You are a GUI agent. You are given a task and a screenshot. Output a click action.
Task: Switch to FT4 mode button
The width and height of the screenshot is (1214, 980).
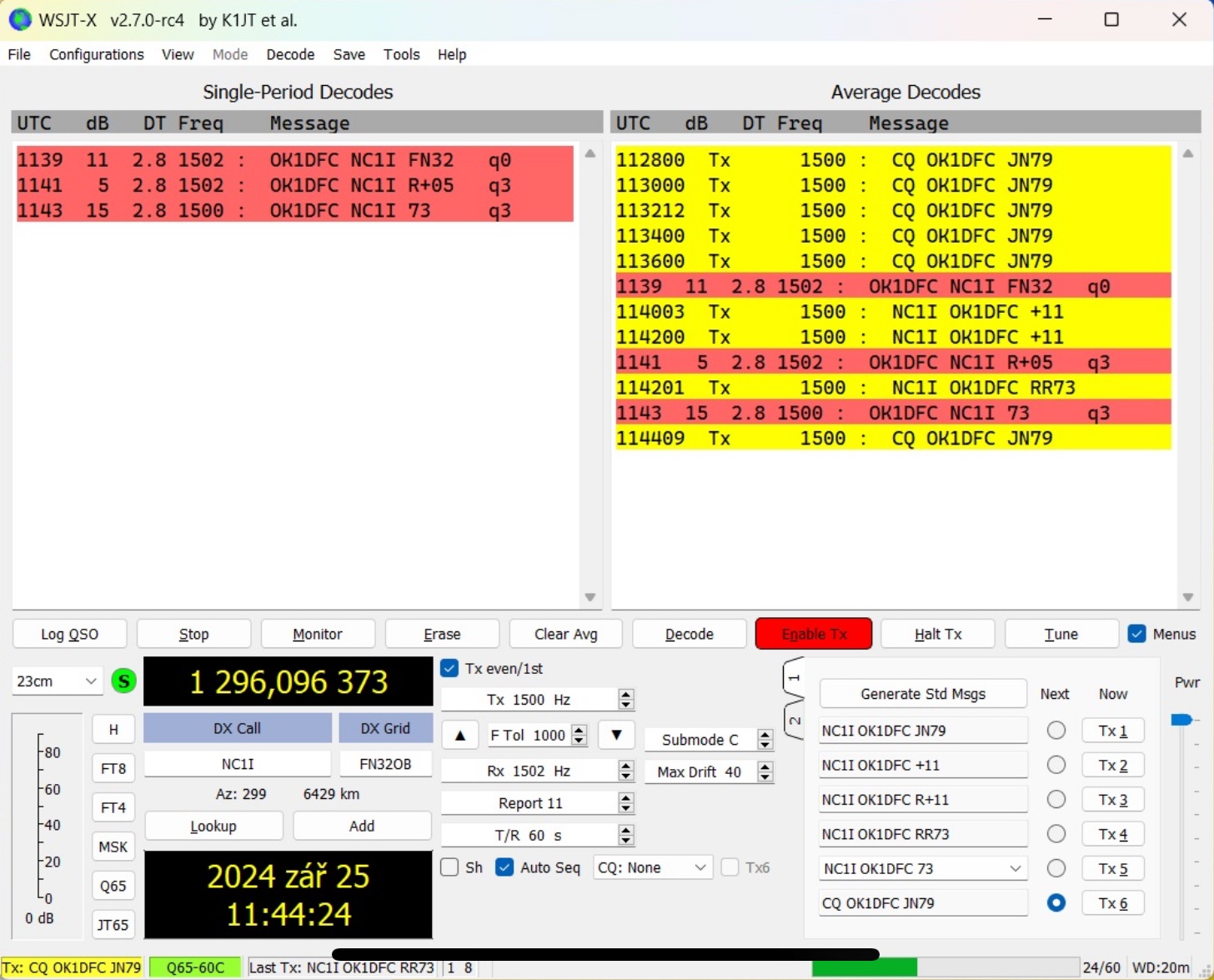pos(113,807)
